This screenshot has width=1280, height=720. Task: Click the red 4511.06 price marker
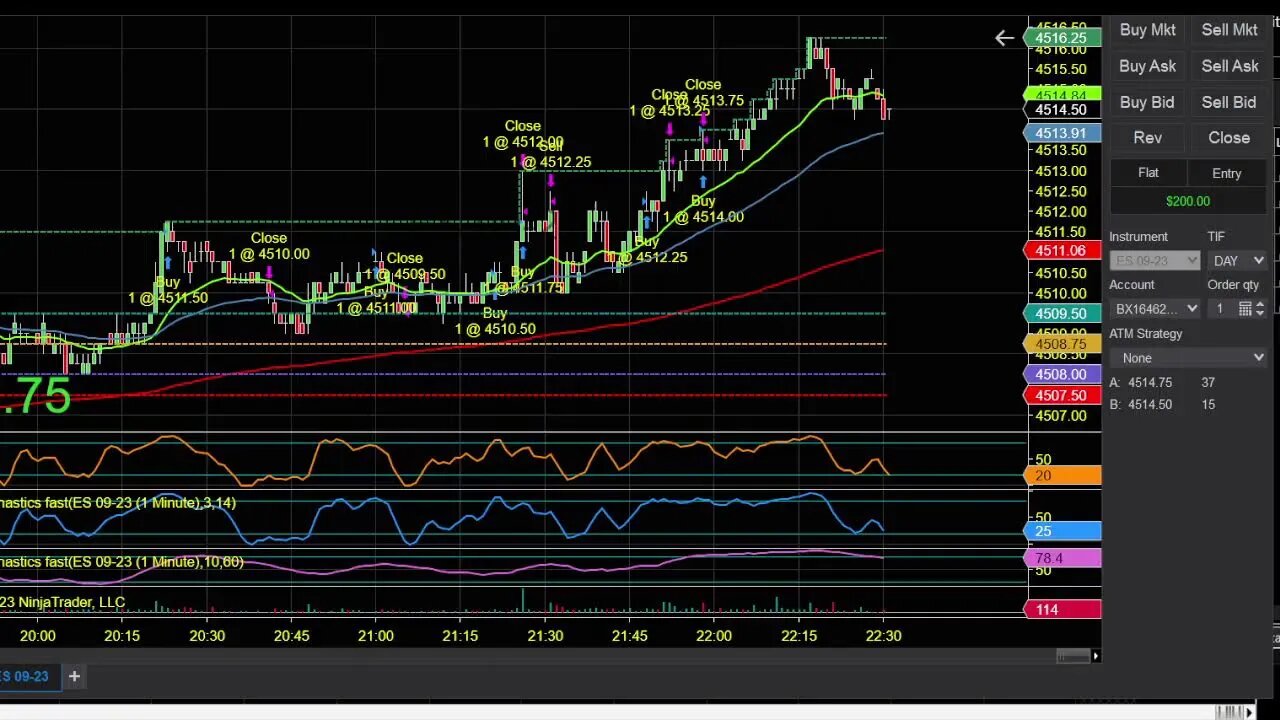pyautogui.click(x=1064, y=251)
